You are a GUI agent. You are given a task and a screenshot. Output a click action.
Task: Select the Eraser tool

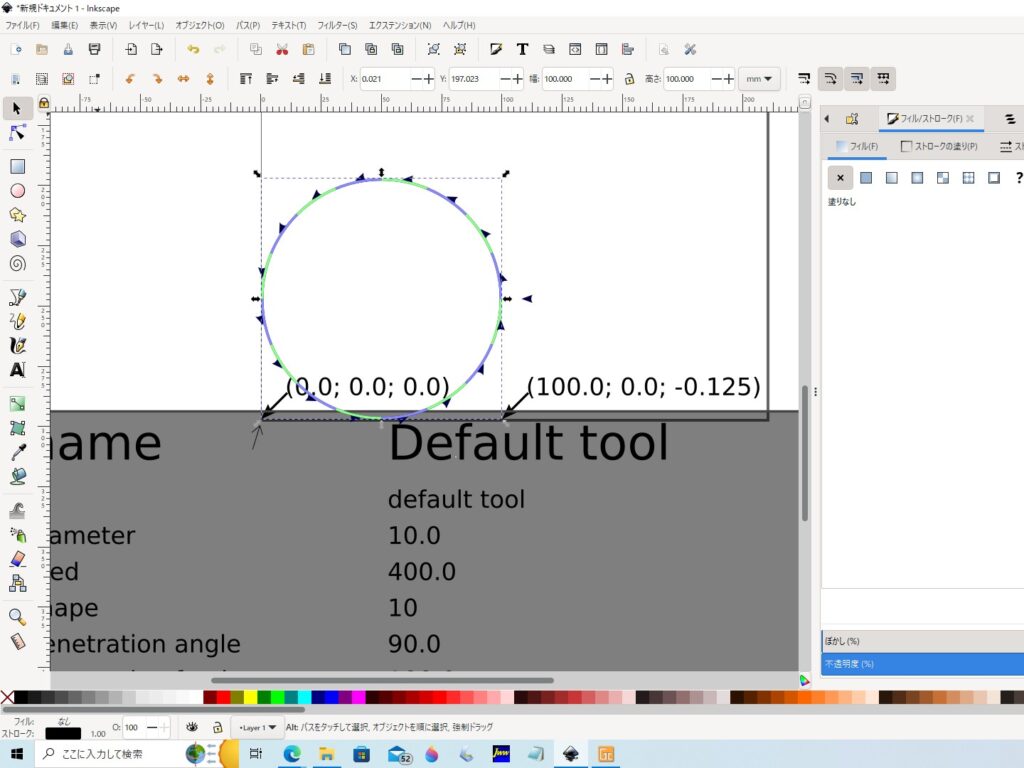click(x=18, y=559)
